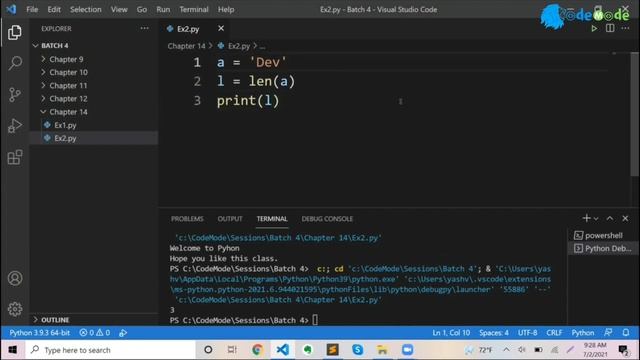Image resolution: width=640 pixels, height=360 pixels.
Task: Open the terminal launch profile dropdown
Action: pyautogui.click(x=596, y=219)
